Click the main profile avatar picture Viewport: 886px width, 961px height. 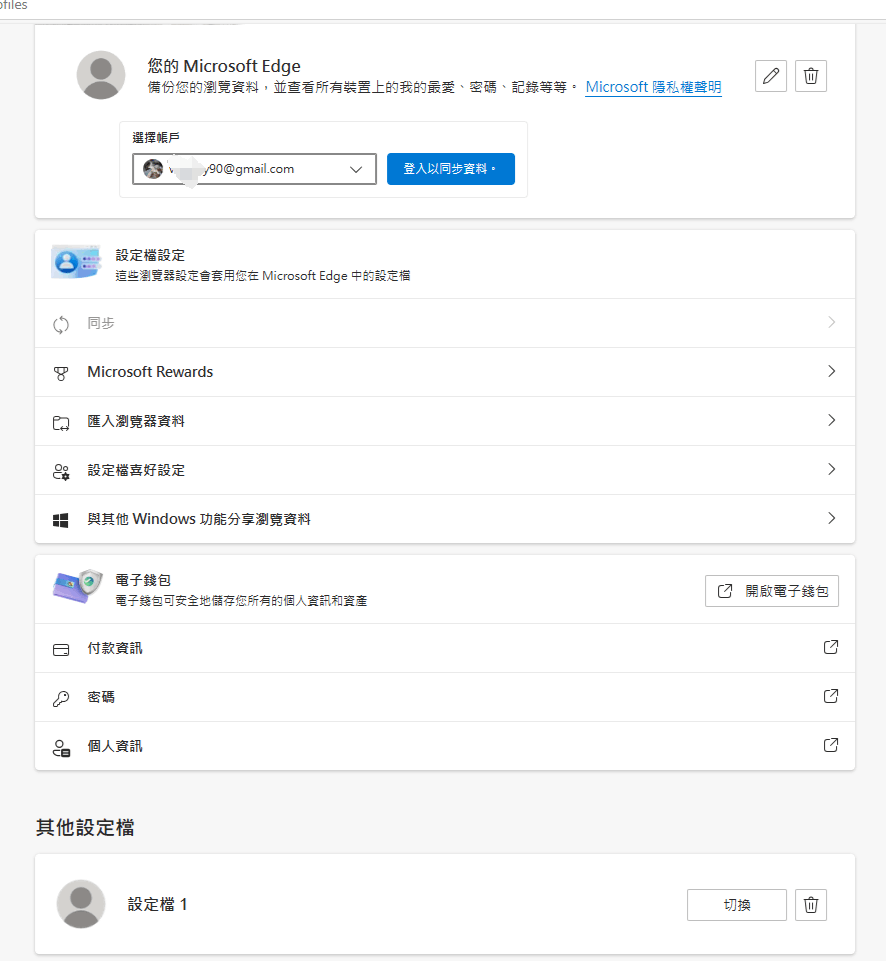(x=101, y=75)
